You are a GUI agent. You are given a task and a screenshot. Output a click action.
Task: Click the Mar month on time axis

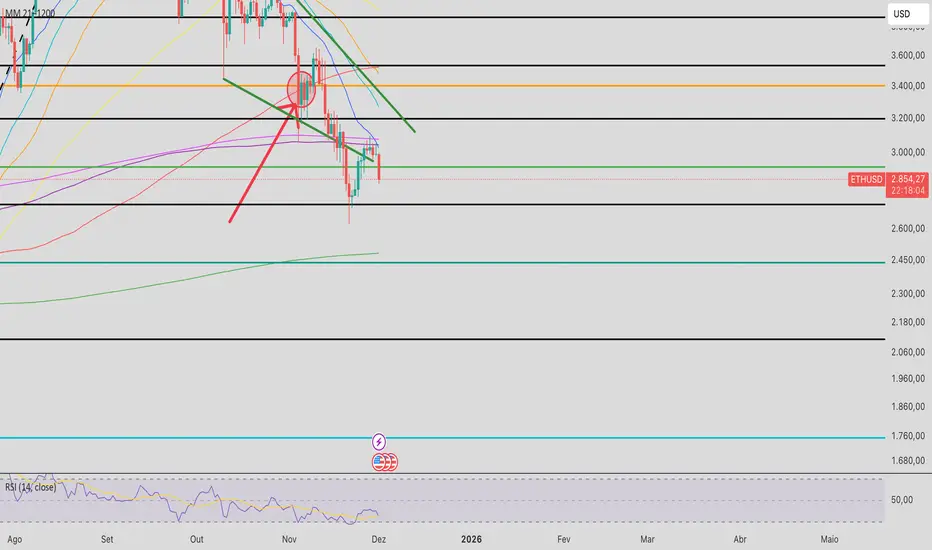[x=647, y=539]
